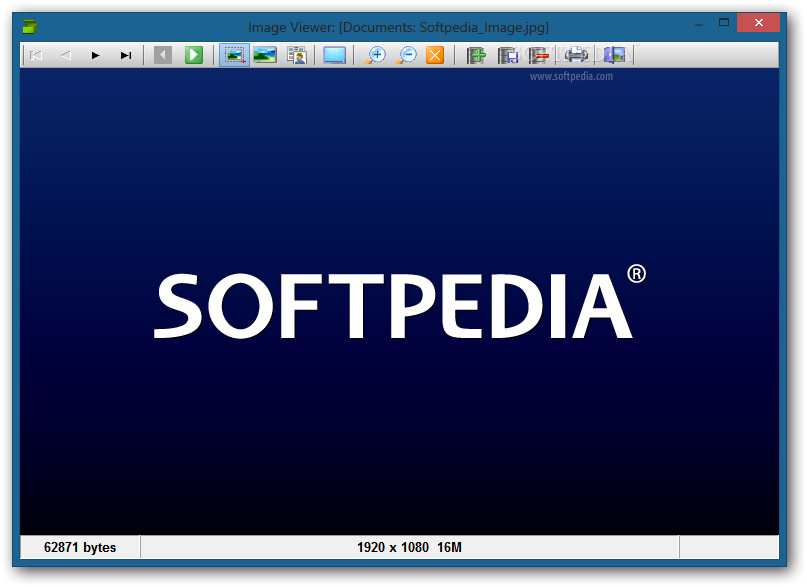Zoom out with the magnifier minus

[406, 55]
